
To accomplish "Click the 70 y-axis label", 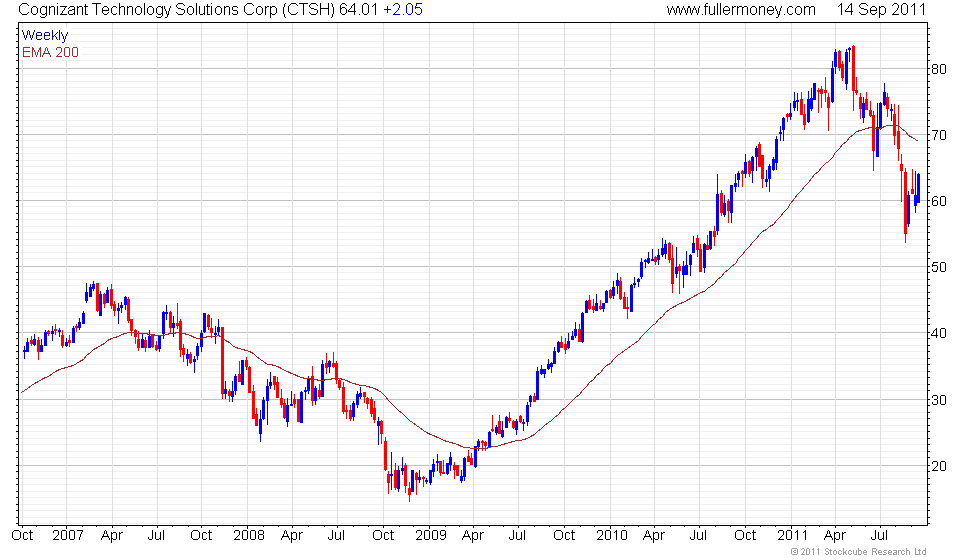I will (x=939, y=135).
